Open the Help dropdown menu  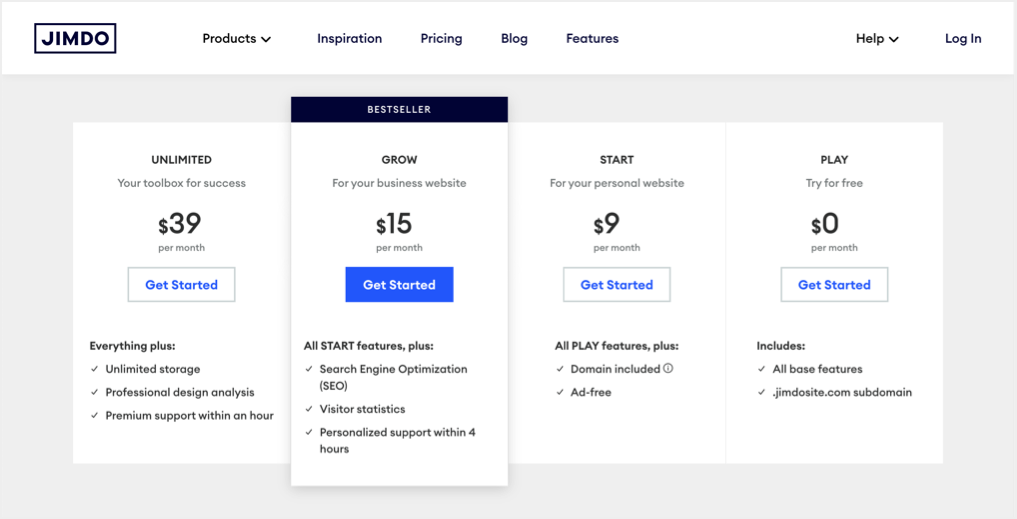876,39
